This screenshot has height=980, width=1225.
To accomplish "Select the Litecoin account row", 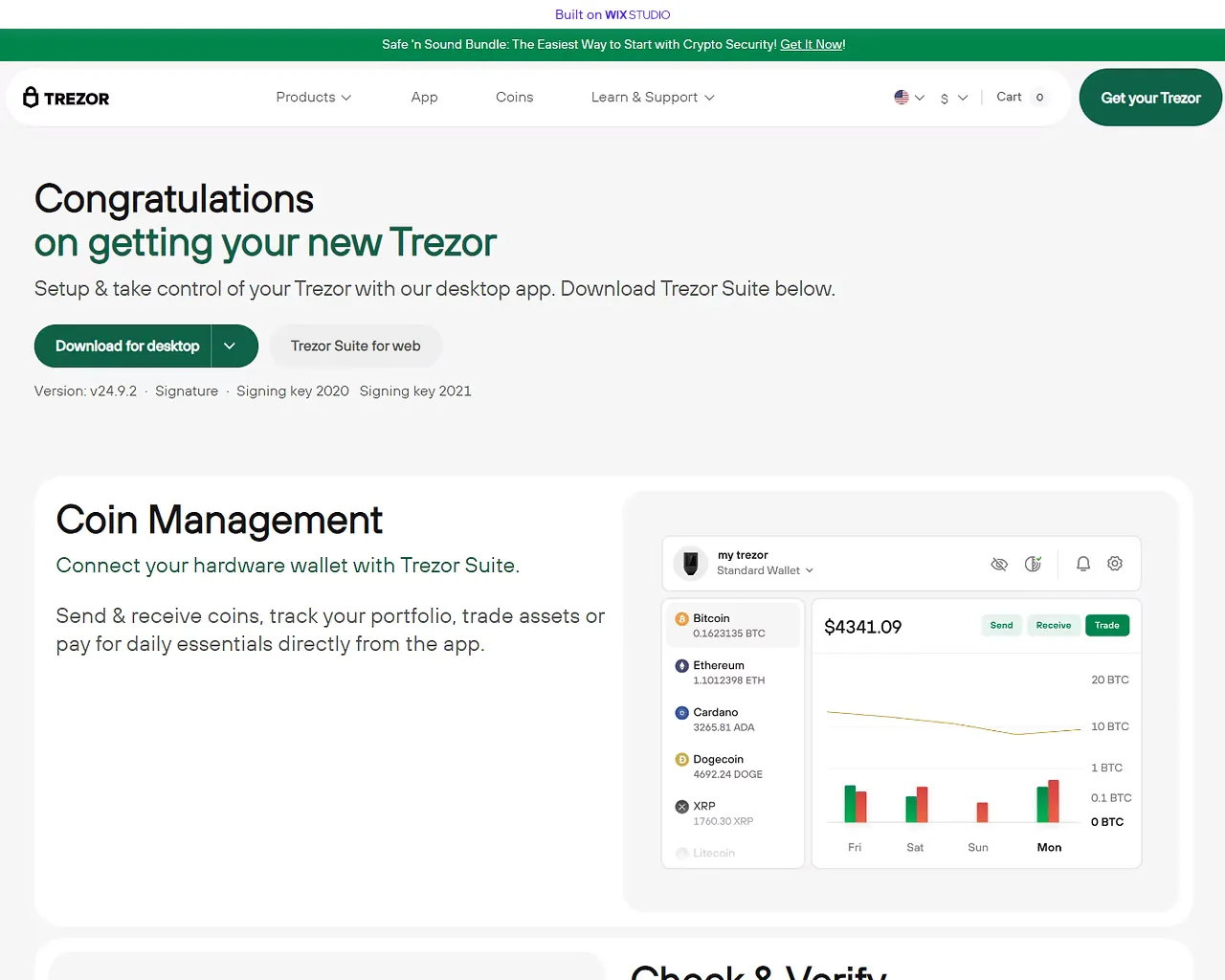I will point(733,853).
